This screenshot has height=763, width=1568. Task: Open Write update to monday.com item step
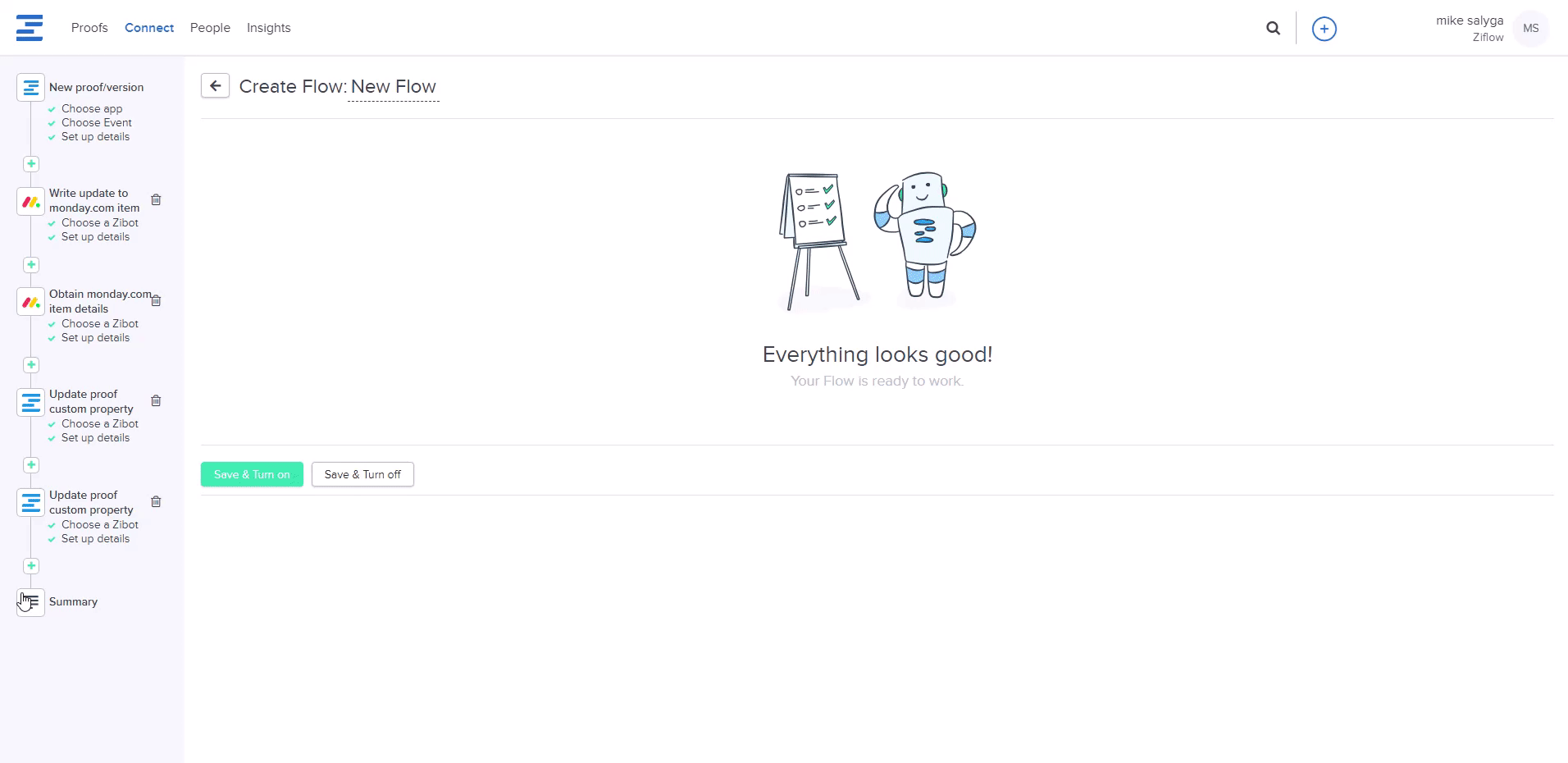94,200
